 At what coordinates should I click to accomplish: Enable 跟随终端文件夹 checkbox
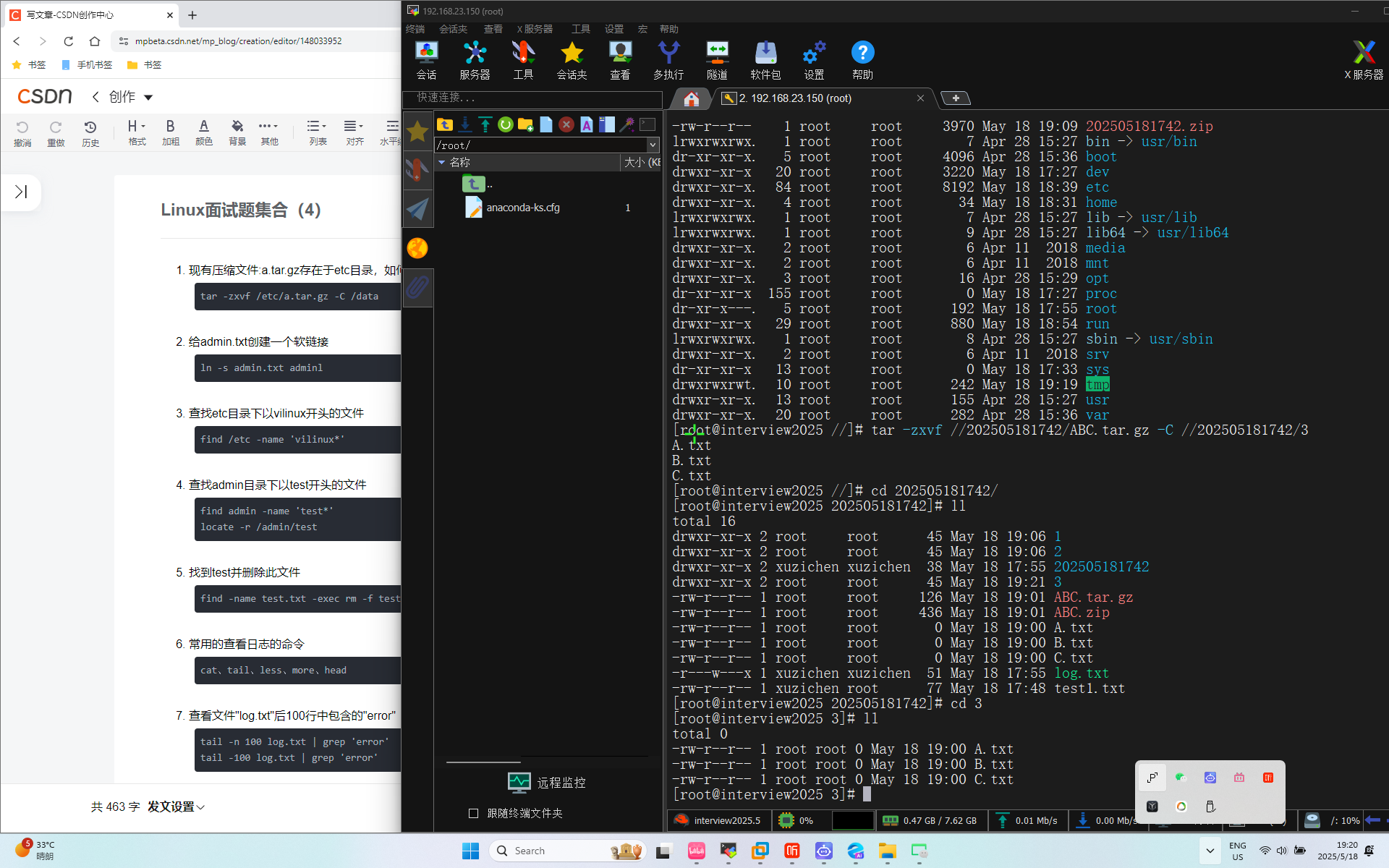[473, 813]
